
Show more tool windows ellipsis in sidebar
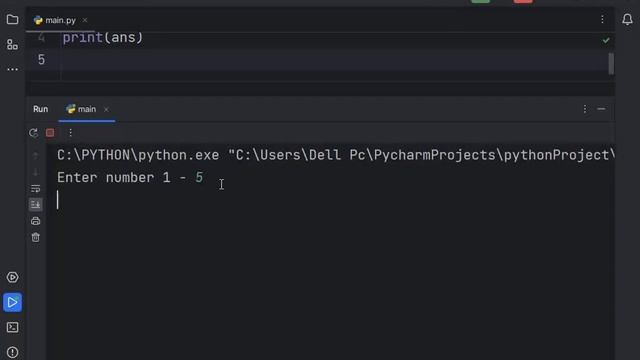pos(13,69)
